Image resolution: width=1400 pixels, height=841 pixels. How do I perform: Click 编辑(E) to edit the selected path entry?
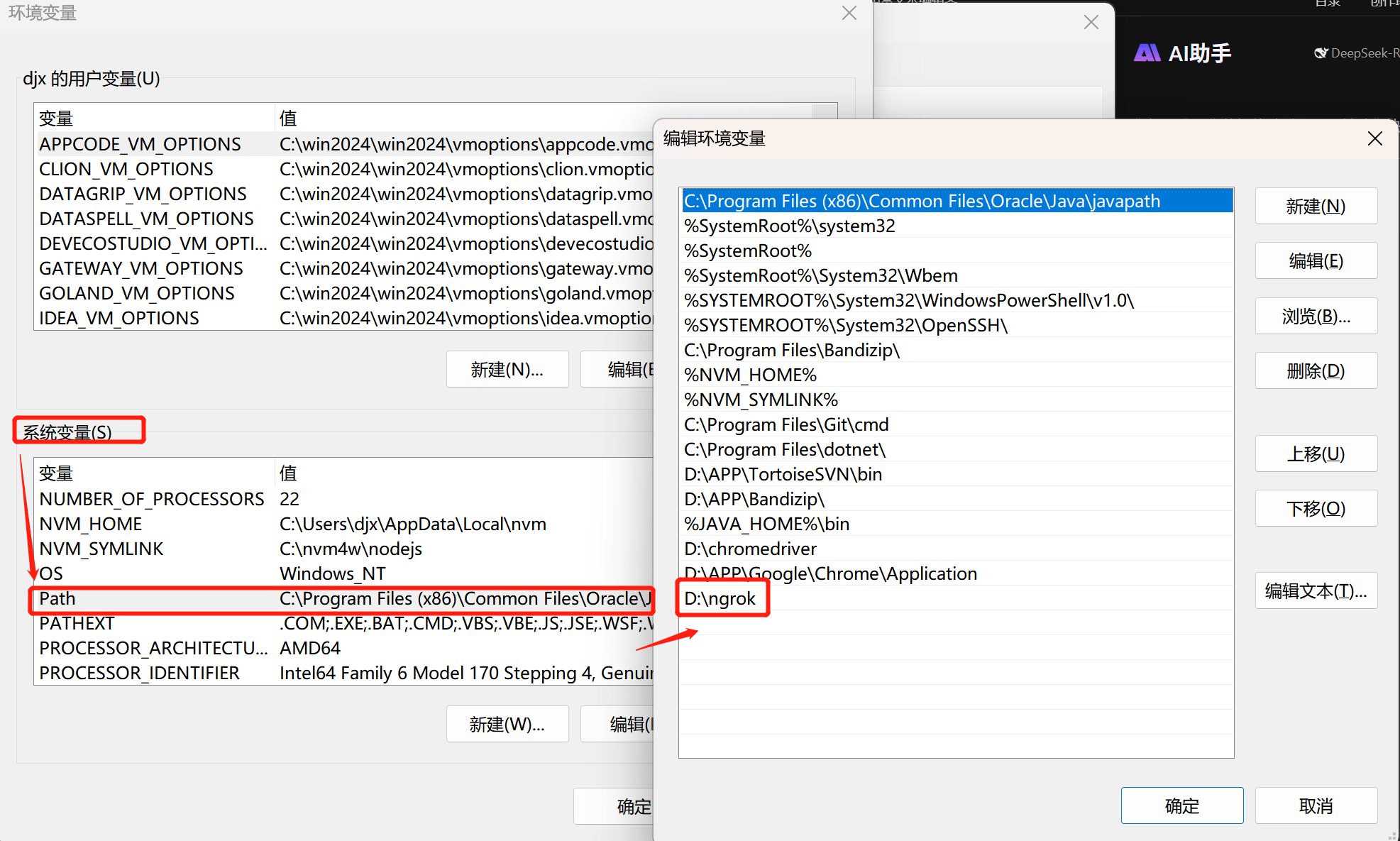coord(1316,260)
